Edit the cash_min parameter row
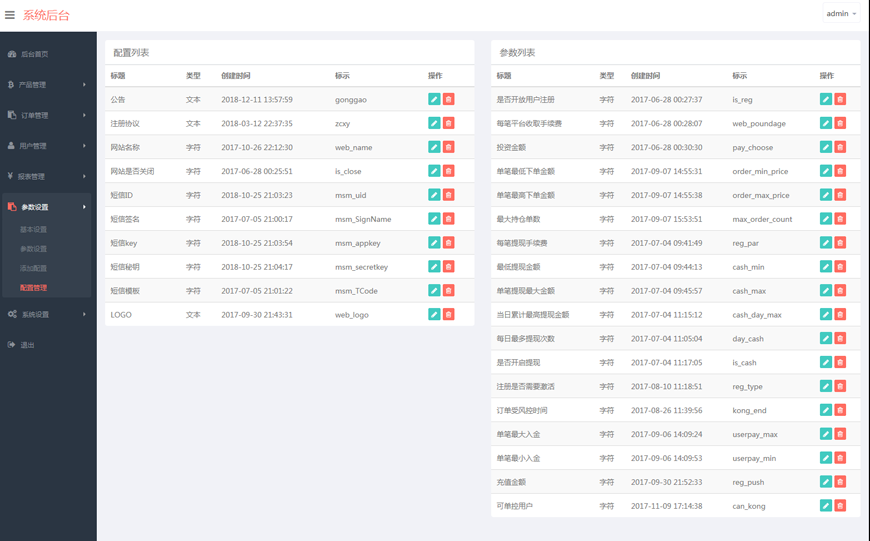870x541 pixels. tap(825, 267)
